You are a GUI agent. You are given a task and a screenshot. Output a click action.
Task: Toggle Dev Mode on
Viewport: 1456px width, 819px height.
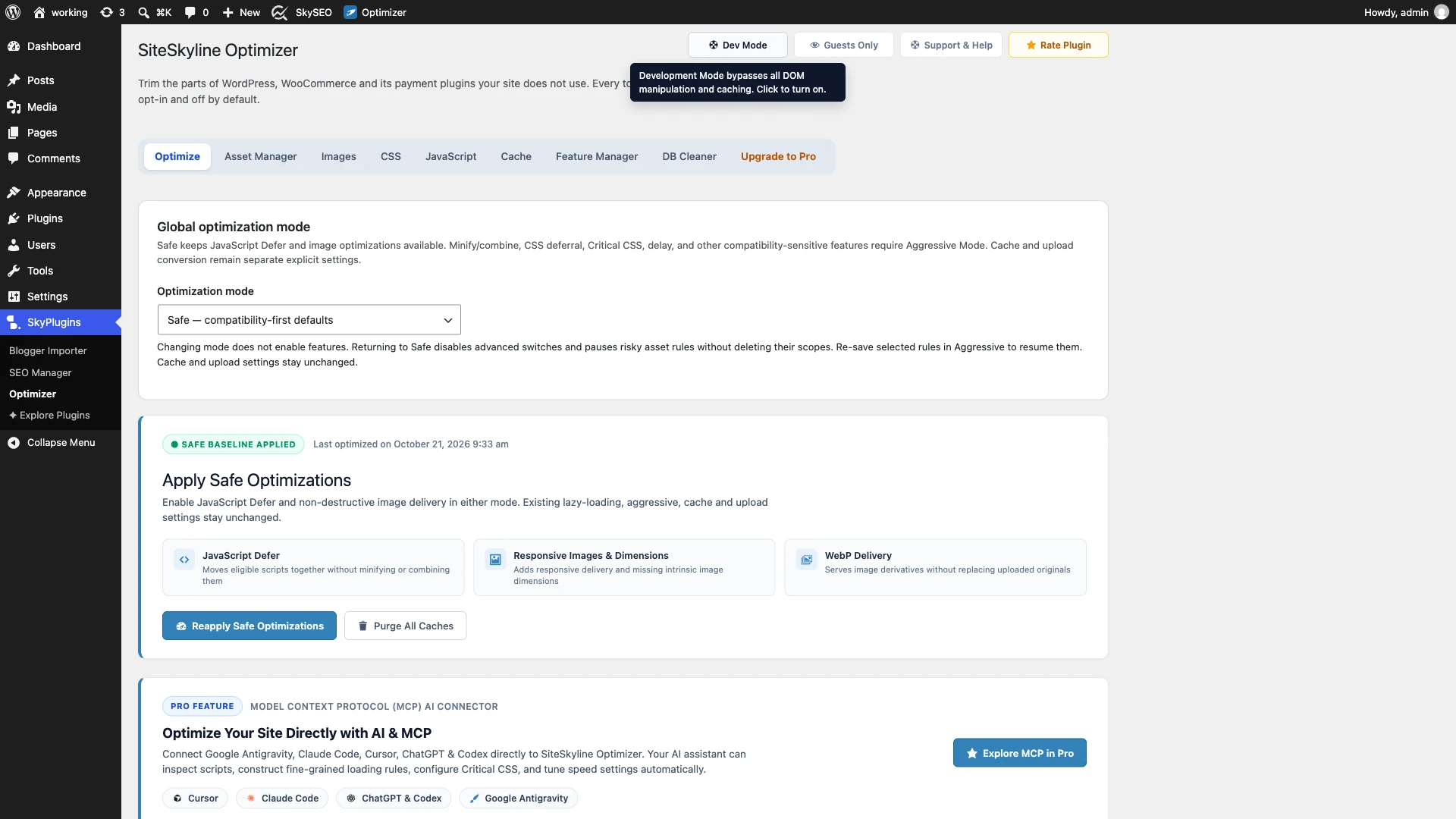pyautogui.click(x=737, y=45)
